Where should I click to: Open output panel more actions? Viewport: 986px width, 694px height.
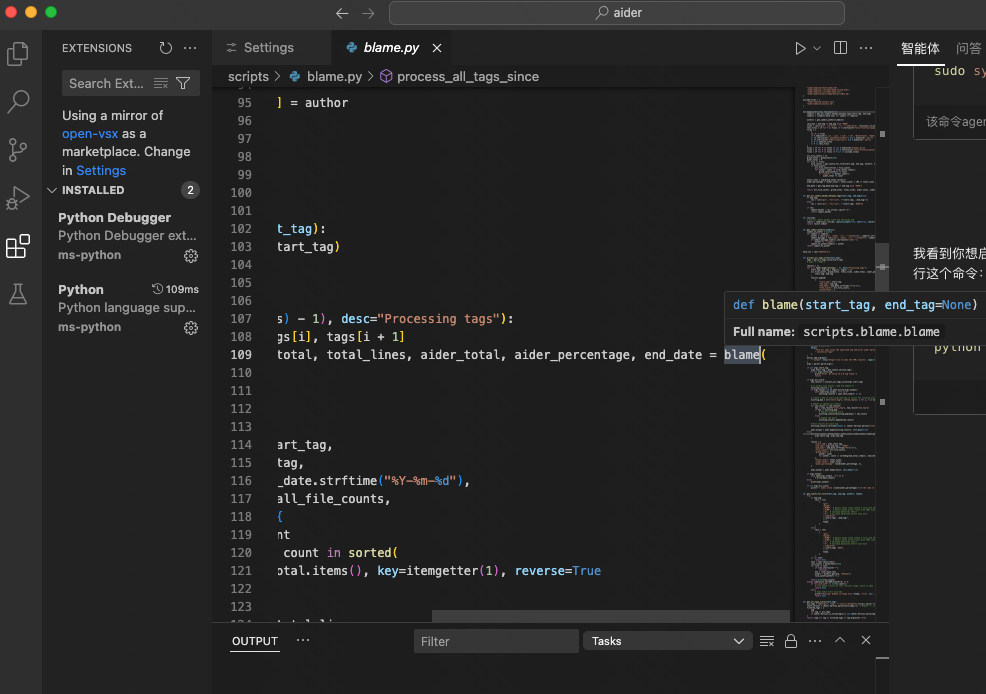[815, 641]
